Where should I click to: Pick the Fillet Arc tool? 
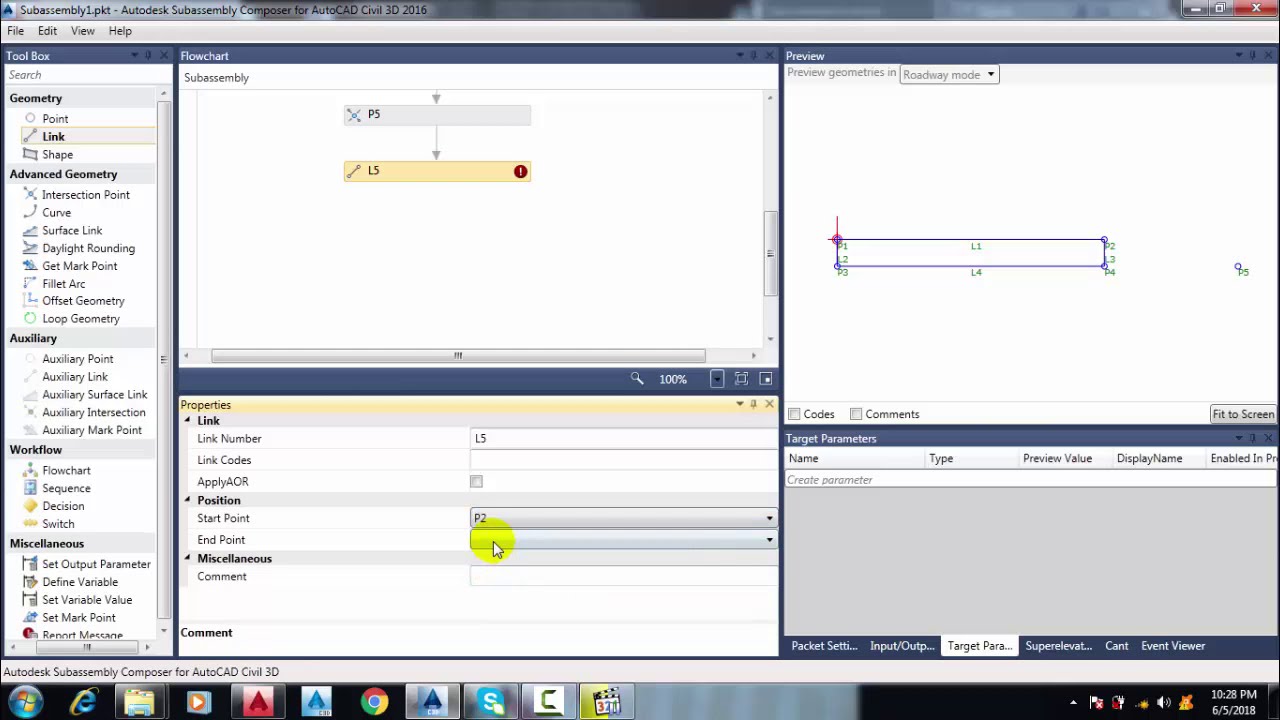[63, 284]
